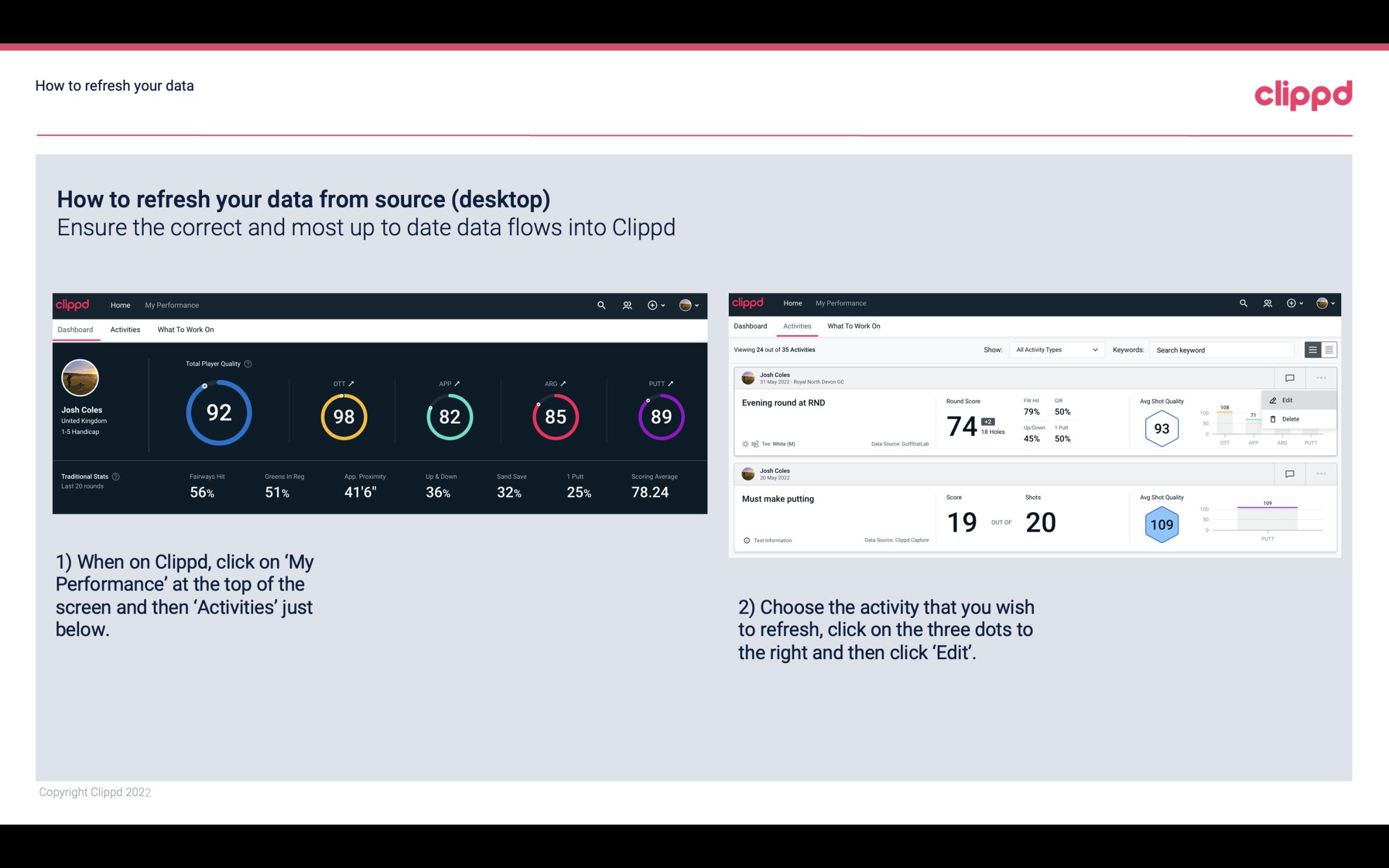Click My Performance navigation menu item
The width and height of the screenshot is (1389, 868).
coord(172,305)
